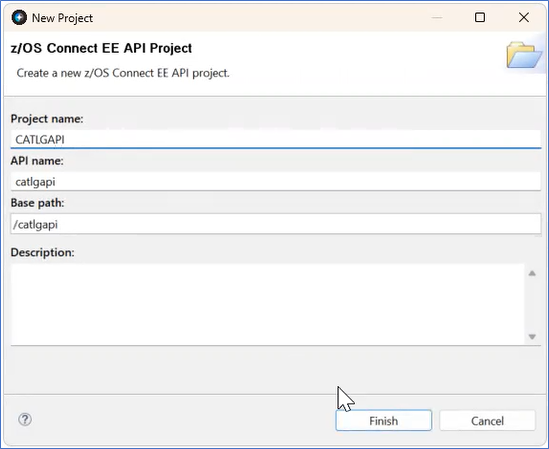Click the folder wizard banner icon
Image resolution: width=549 pixels, height=449 pixels.
coord(524,55)
